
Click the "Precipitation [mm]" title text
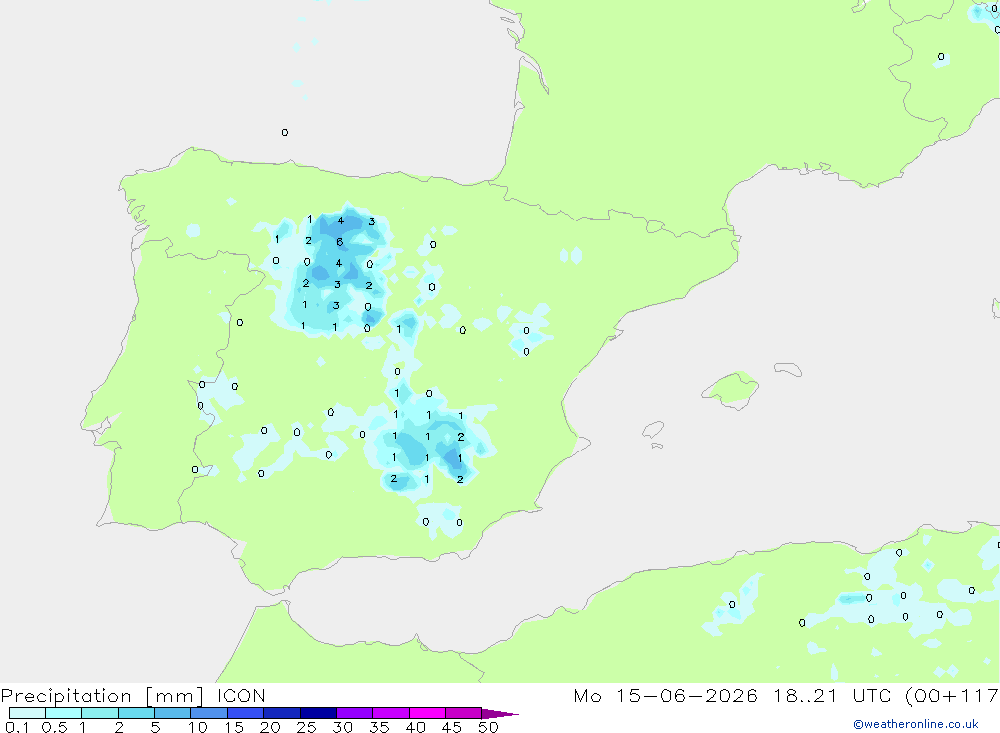coord(102,696)
